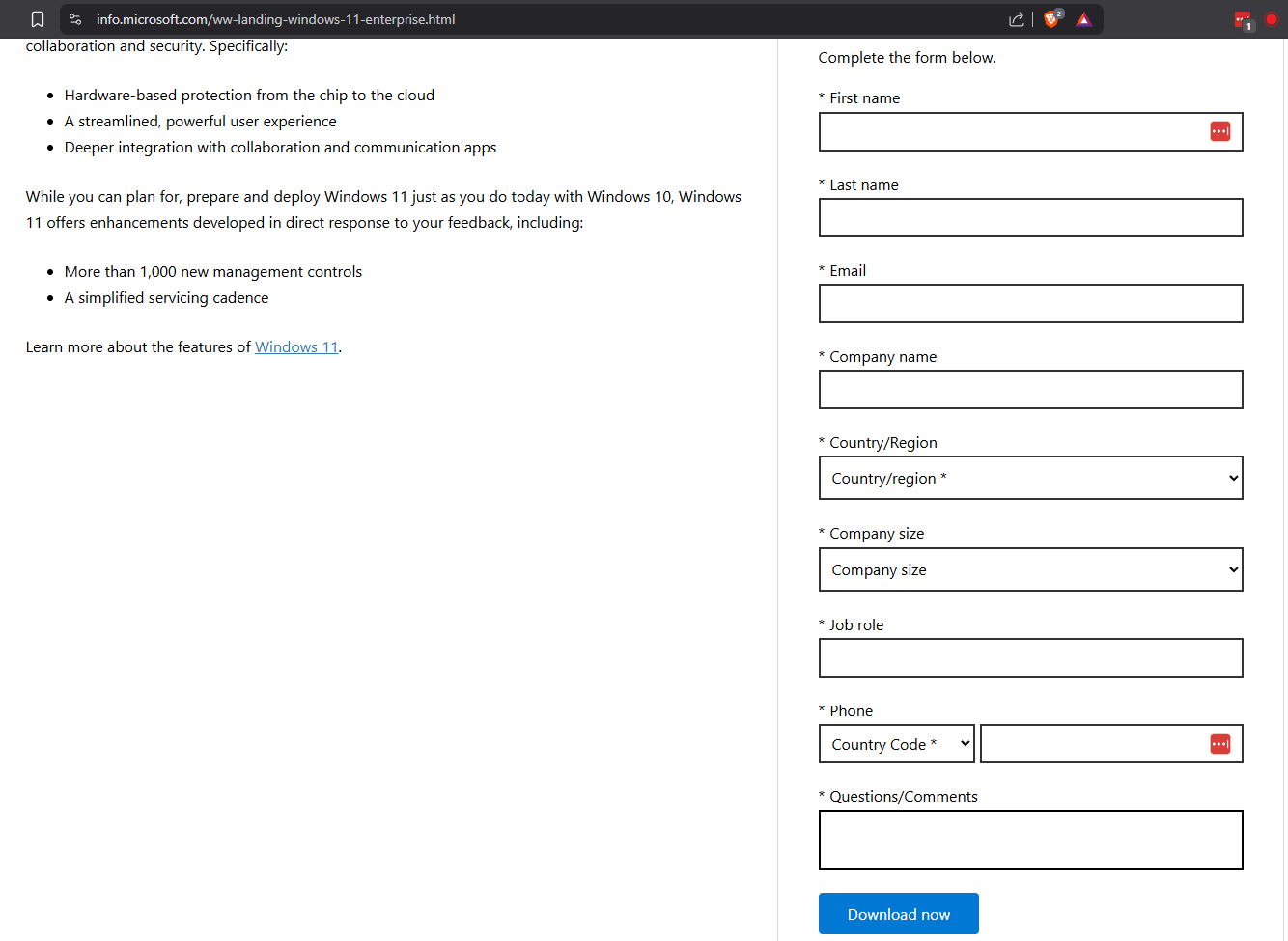Open the Country Code dropdown
Image resolution: width=1288 pixels, height=941 pixels.
click(896, 744)
